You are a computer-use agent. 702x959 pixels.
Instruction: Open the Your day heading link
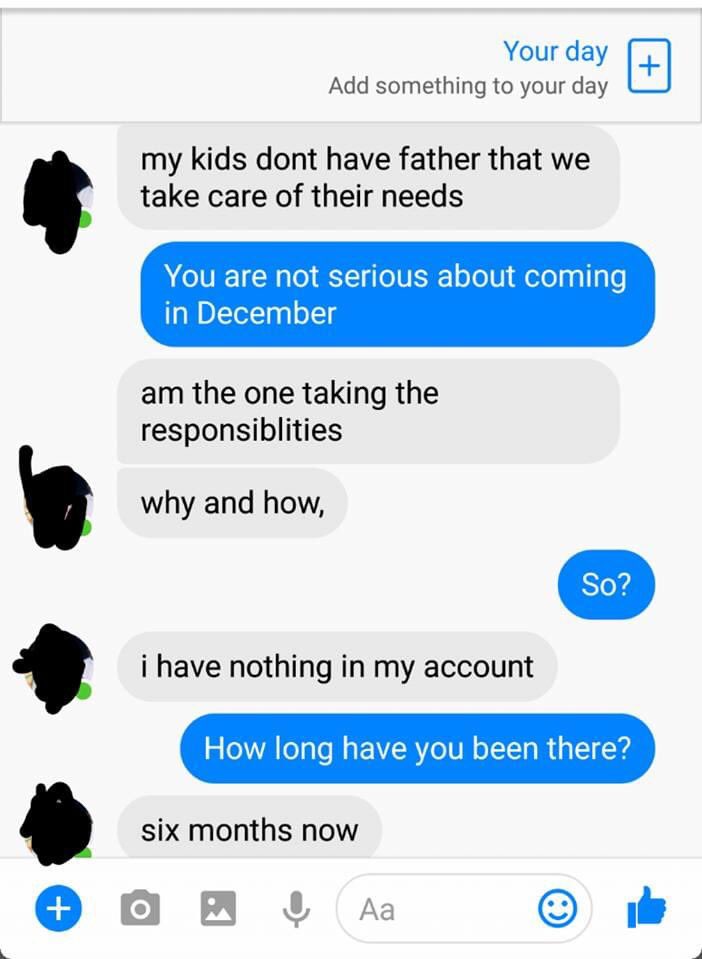coord(555,51)
